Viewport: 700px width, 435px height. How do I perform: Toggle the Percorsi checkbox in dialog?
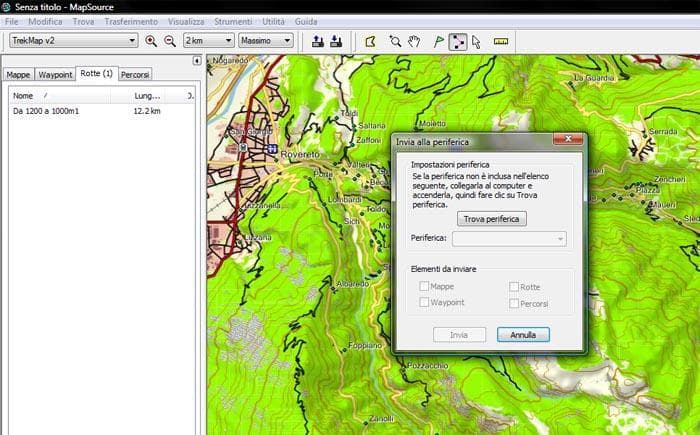[x=514, y=304]
